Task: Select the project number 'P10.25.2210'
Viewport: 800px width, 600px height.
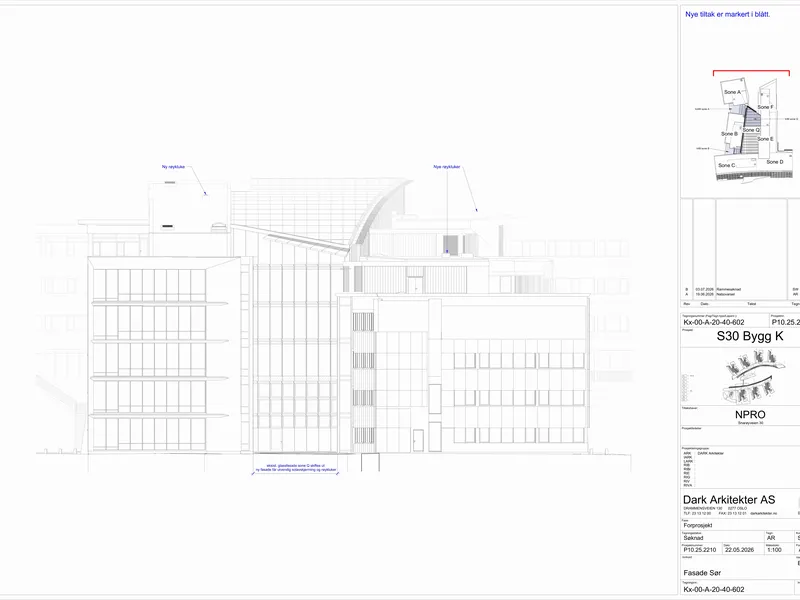Action: (699, 550)
